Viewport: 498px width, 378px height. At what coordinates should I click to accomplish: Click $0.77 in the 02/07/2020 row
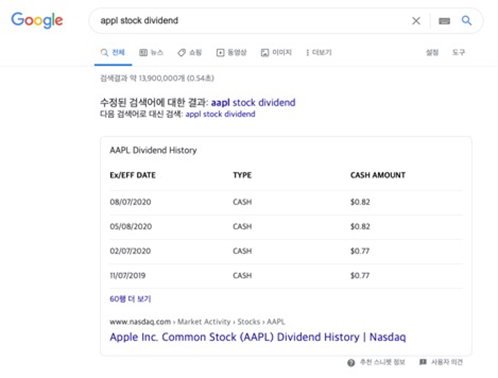click(x=360, y=251)
